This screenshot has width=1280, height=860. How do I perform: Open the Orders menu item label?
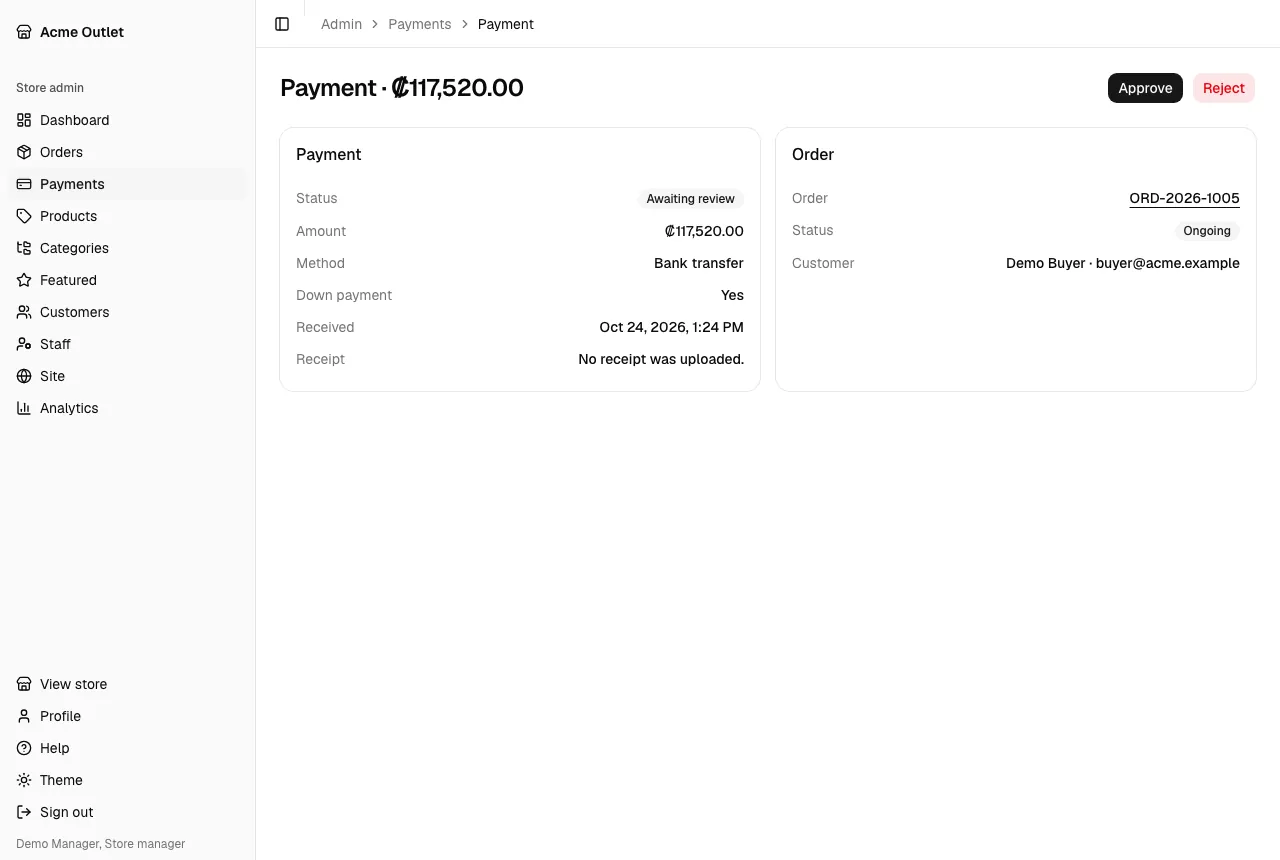pyautogui.click(x=61, y=152)
